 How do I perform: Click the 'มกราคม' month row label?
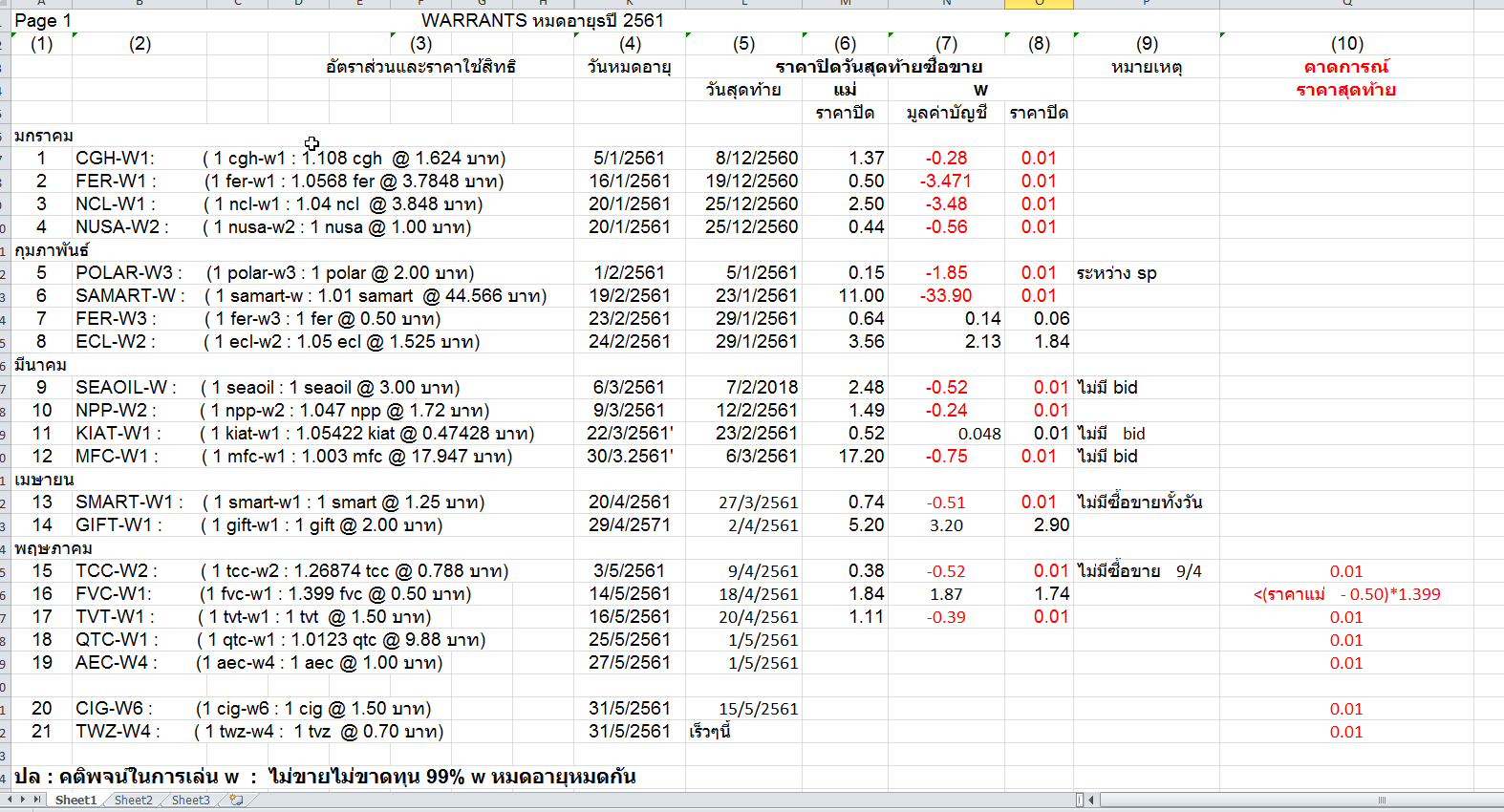click(x=44, y=135)
